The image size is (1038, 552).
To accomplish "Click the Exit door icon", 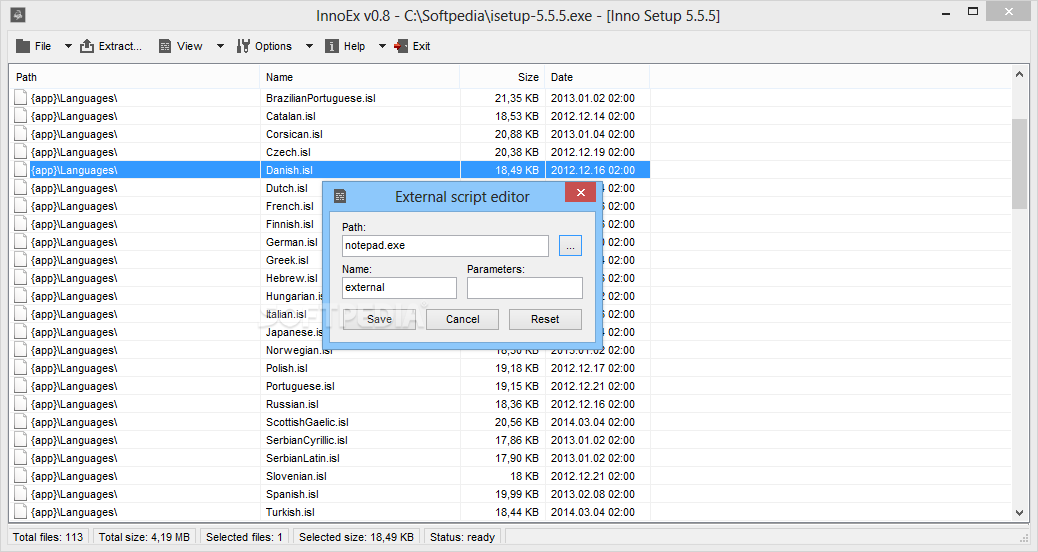I will coord(401,46).
